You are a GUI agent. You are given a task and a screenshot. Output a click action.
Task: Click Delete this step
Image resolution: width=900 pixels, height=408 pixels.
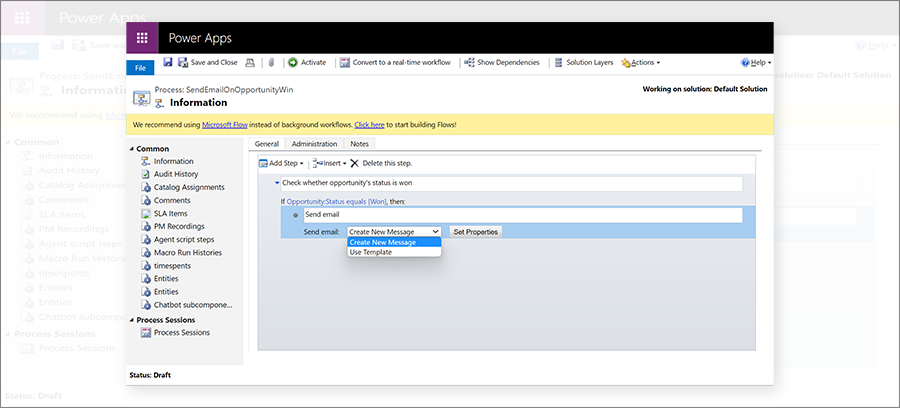[x=382, y=164]
